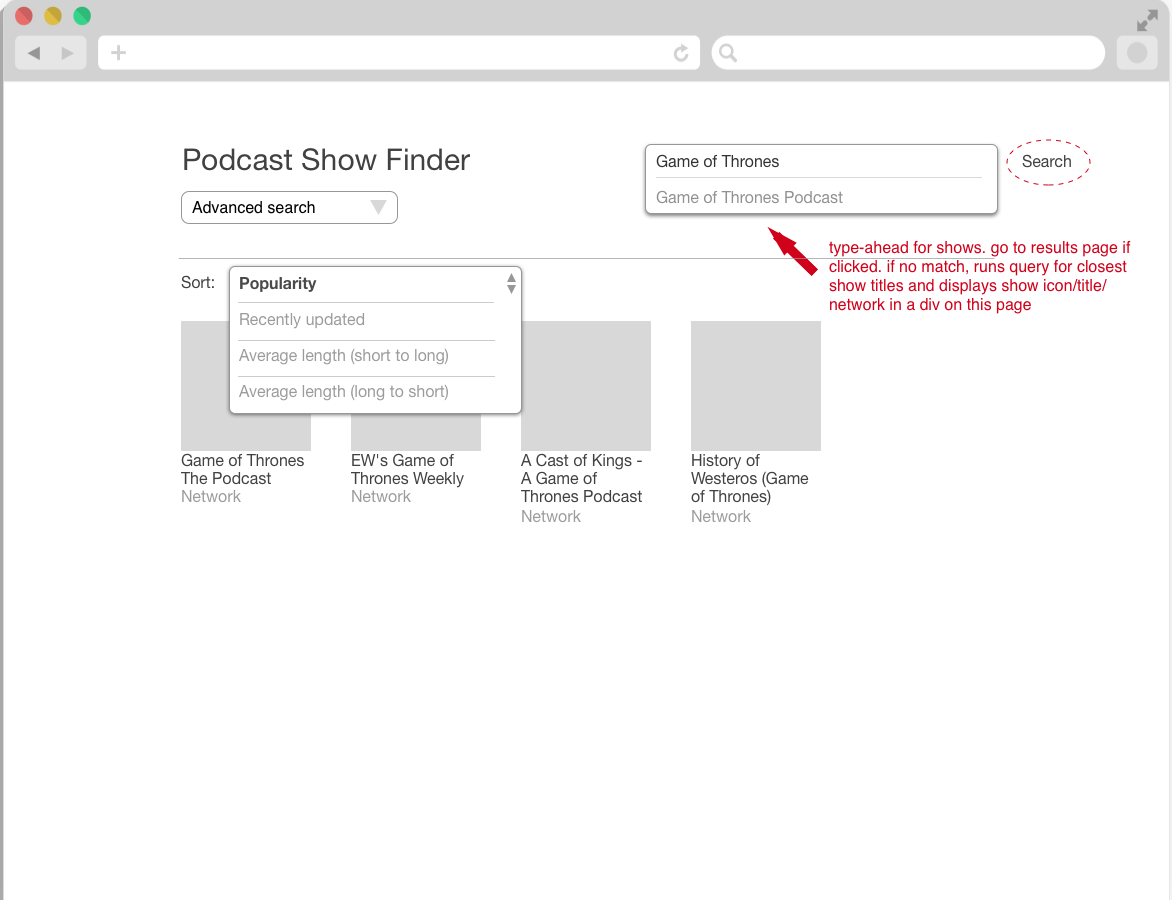Click the sort dropdown up-down arrows
1172x900 pixels.
(x=511, y=283)
